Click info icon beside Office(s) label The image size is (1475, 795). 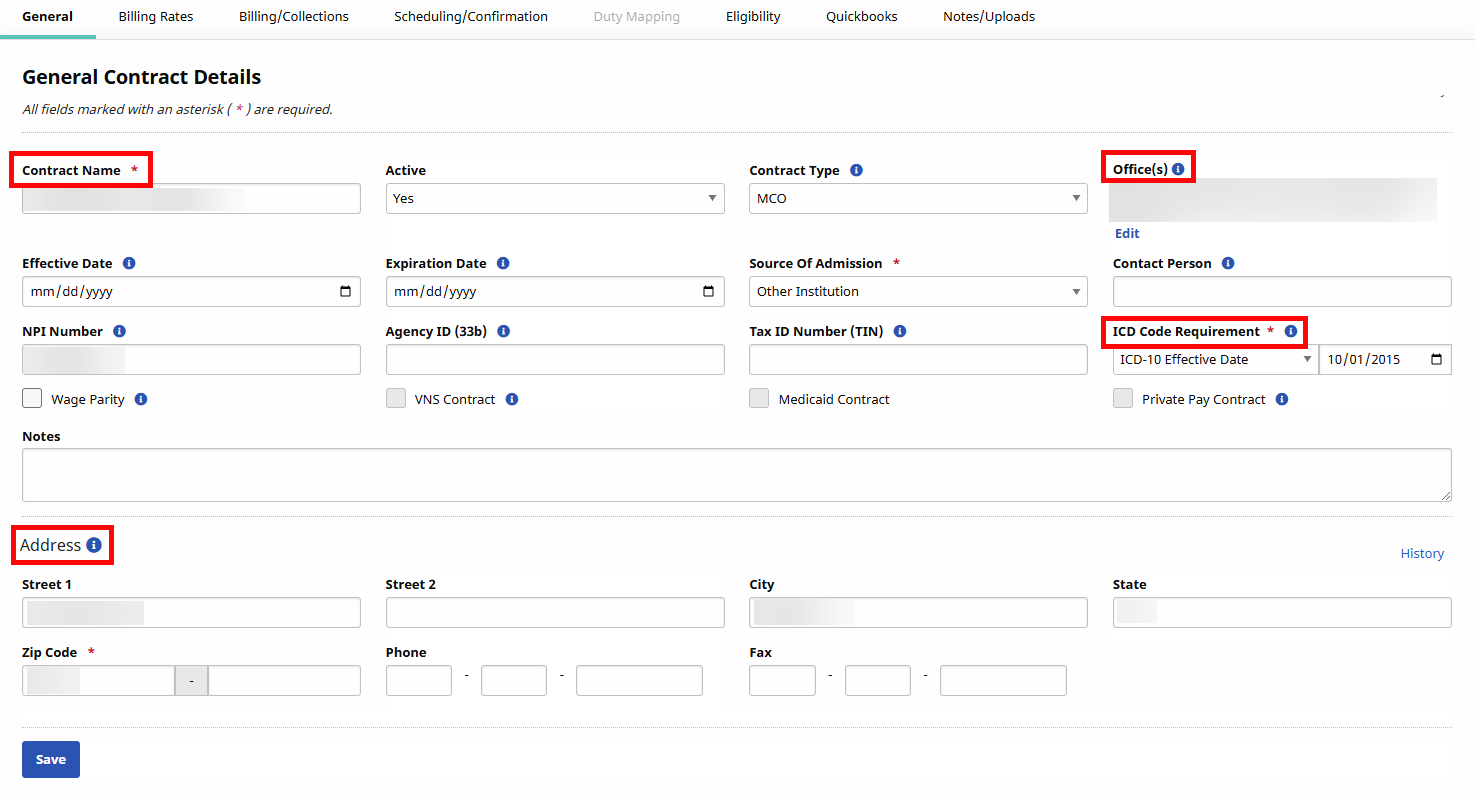pyautogui.click(x=1178, y=169)
